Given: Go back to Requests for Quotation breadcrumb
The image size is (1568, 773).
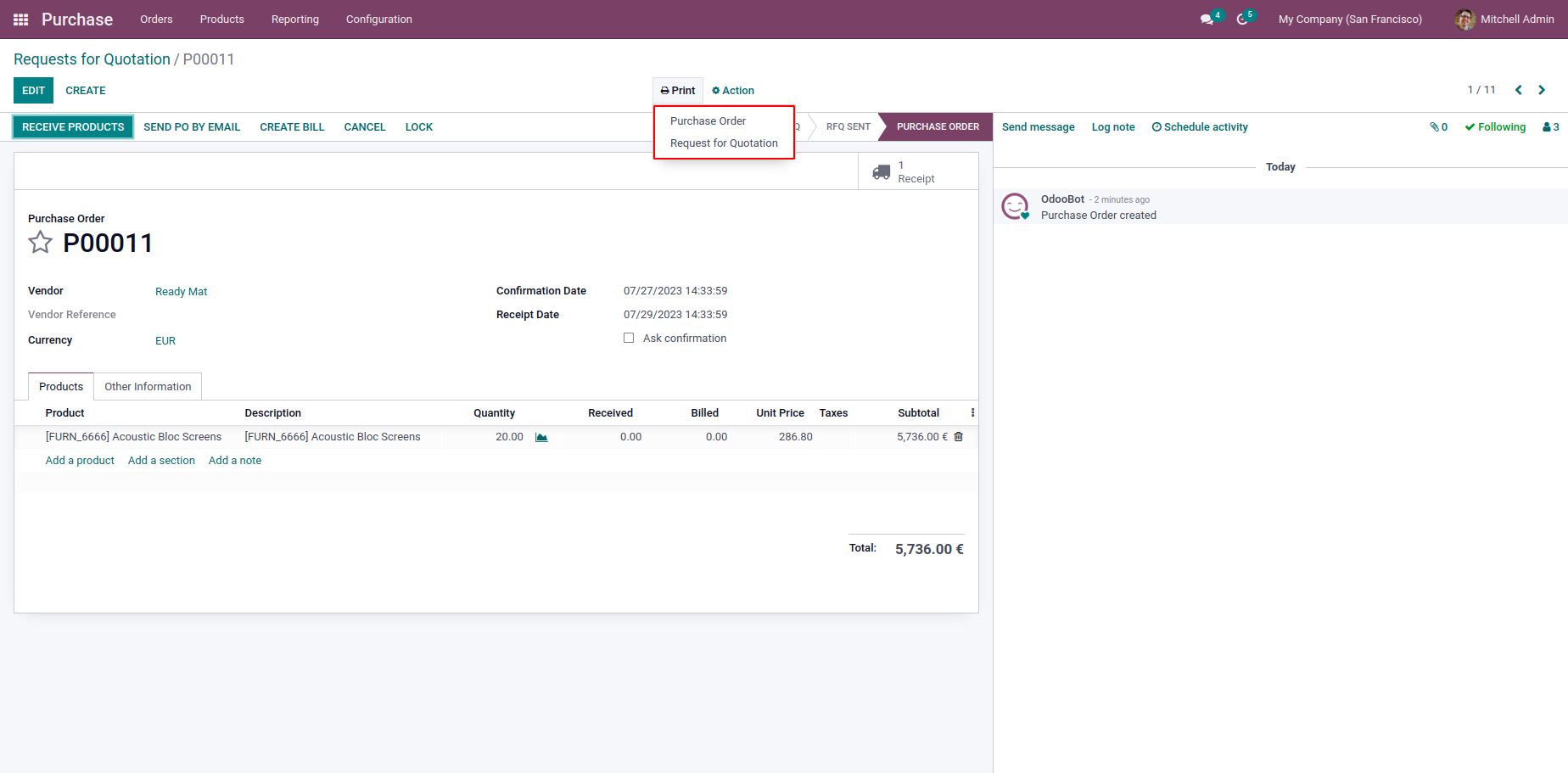Looking at the screenshot, I should (92, 59).
